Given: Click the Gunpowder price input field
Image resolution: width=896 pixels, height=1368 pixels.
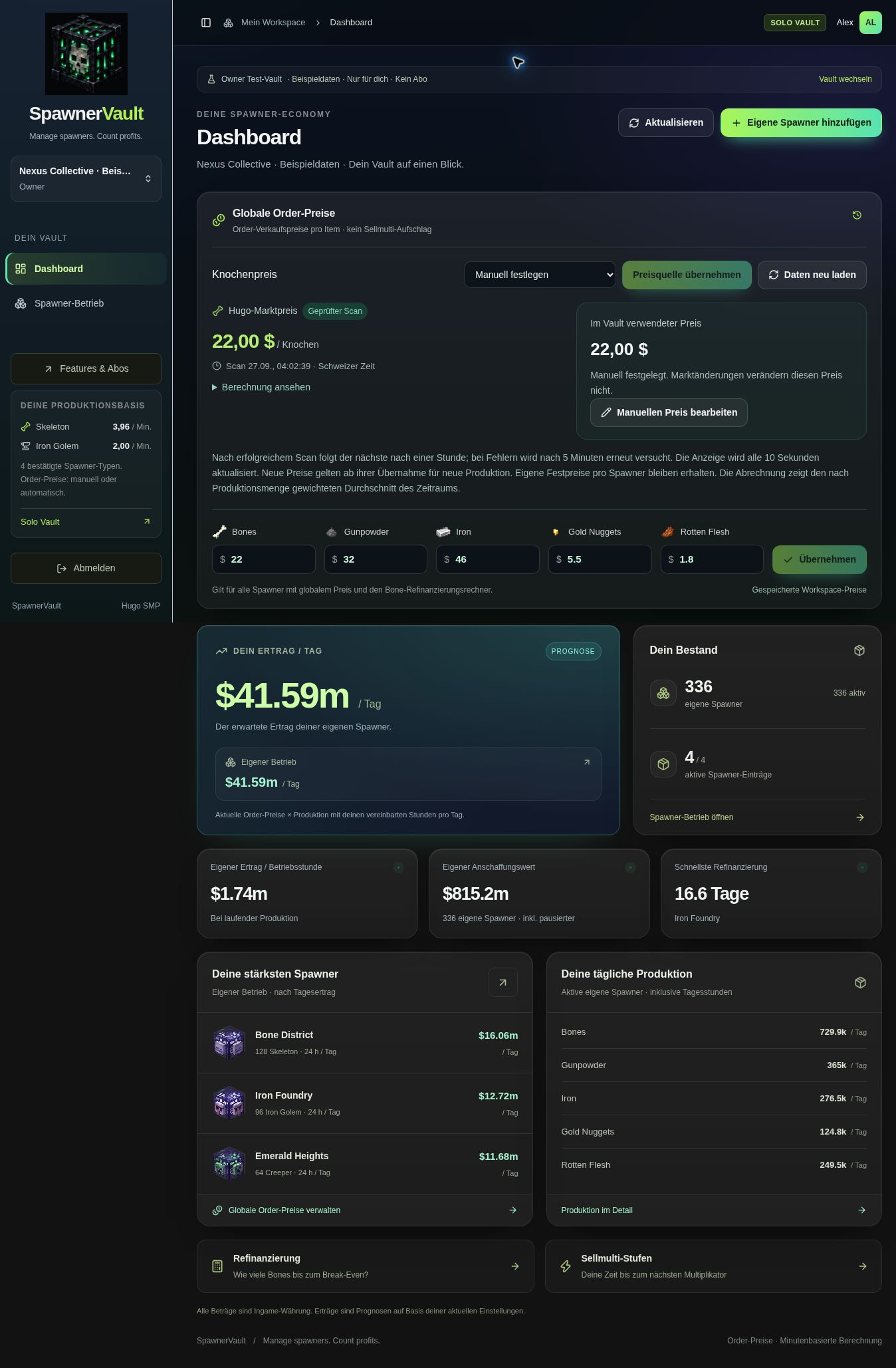Looking at the screenshot, I should pyautogui.click(x=376, y=559).
